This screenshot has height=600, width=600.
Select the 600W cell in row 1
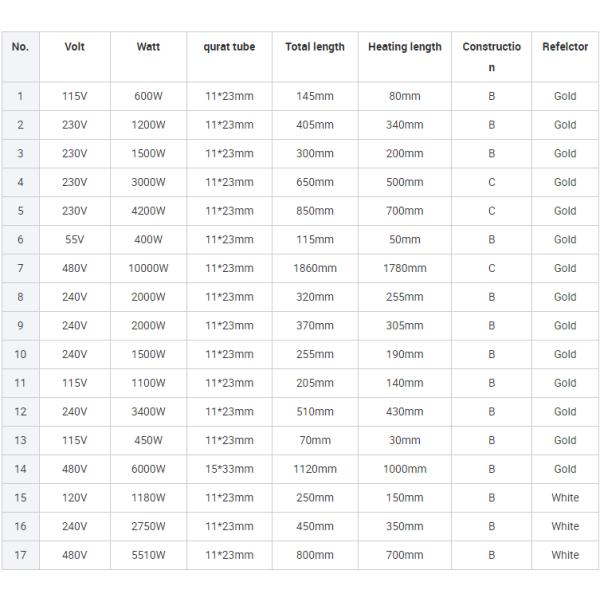point(148,96)
